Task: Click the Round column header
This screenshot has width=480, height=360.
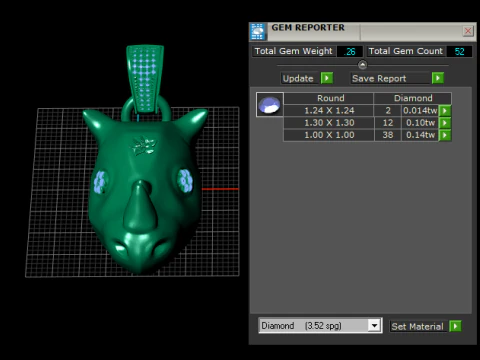Action: 329,98
